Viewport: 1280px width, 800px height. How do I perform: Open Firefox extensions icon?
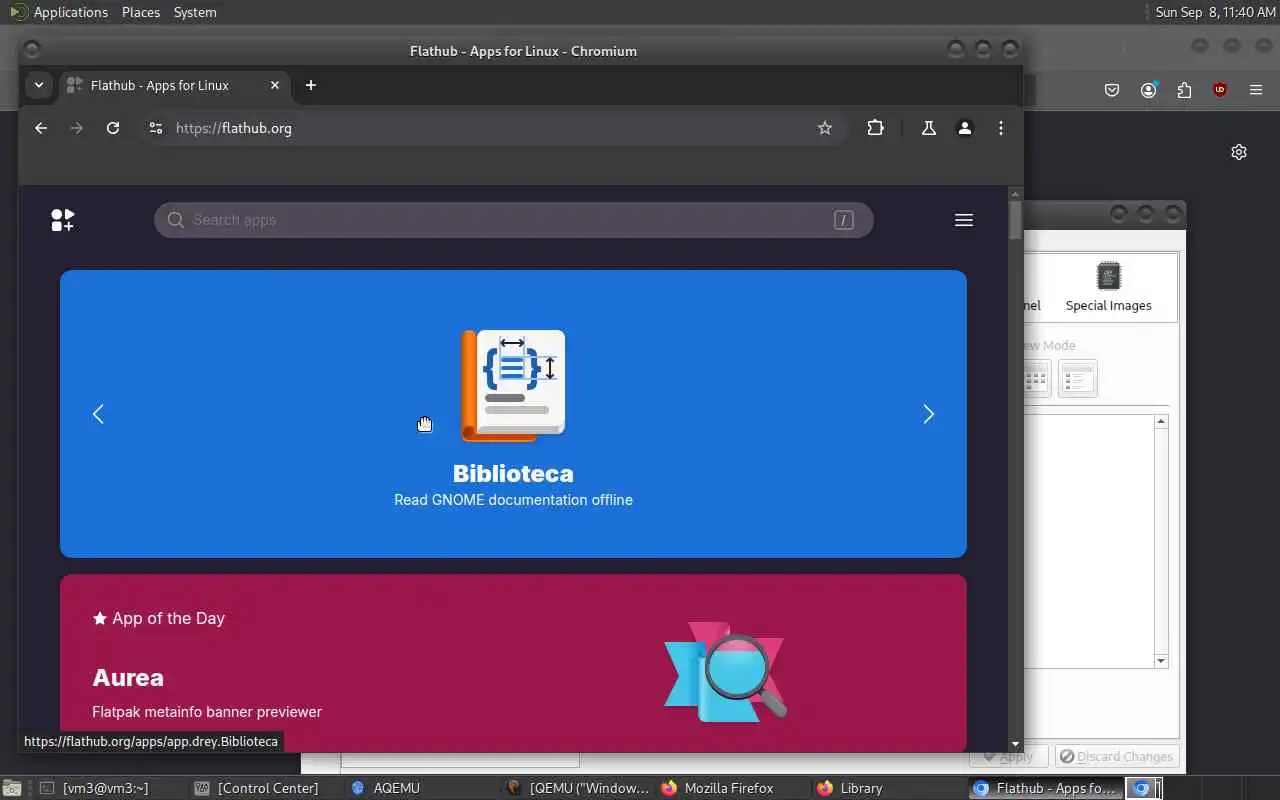pyautogui.click(x=1184, y=90)
